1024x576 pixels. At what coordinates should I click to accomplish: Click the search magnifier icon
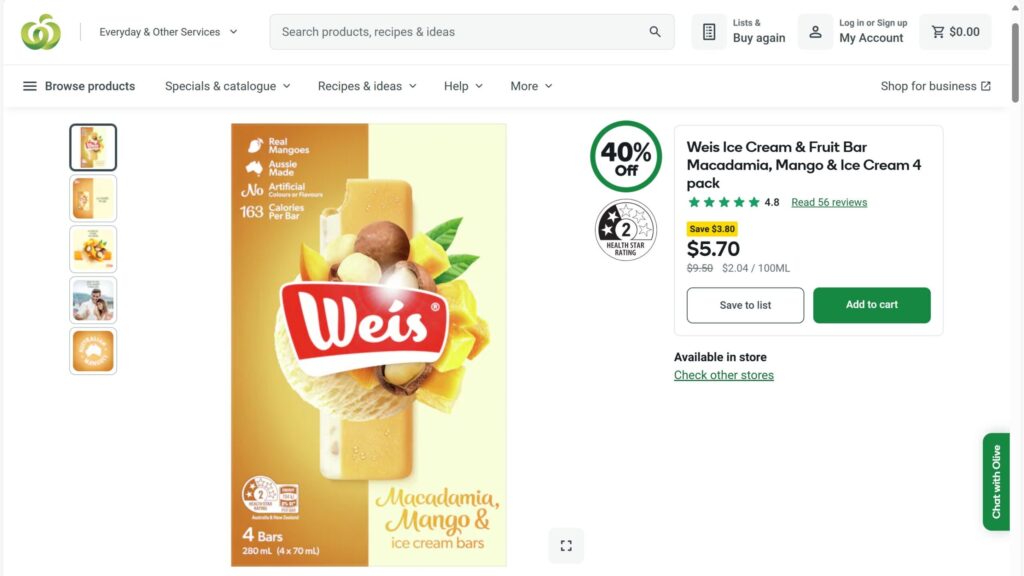point(655,32)
